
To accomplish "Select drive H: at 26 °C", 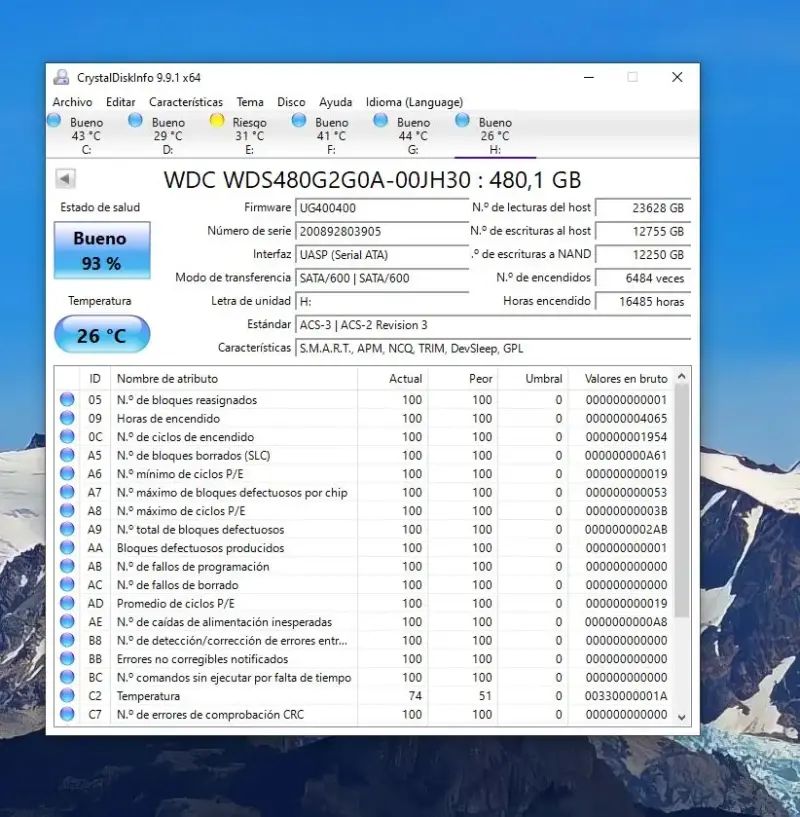I will point(495,135).
